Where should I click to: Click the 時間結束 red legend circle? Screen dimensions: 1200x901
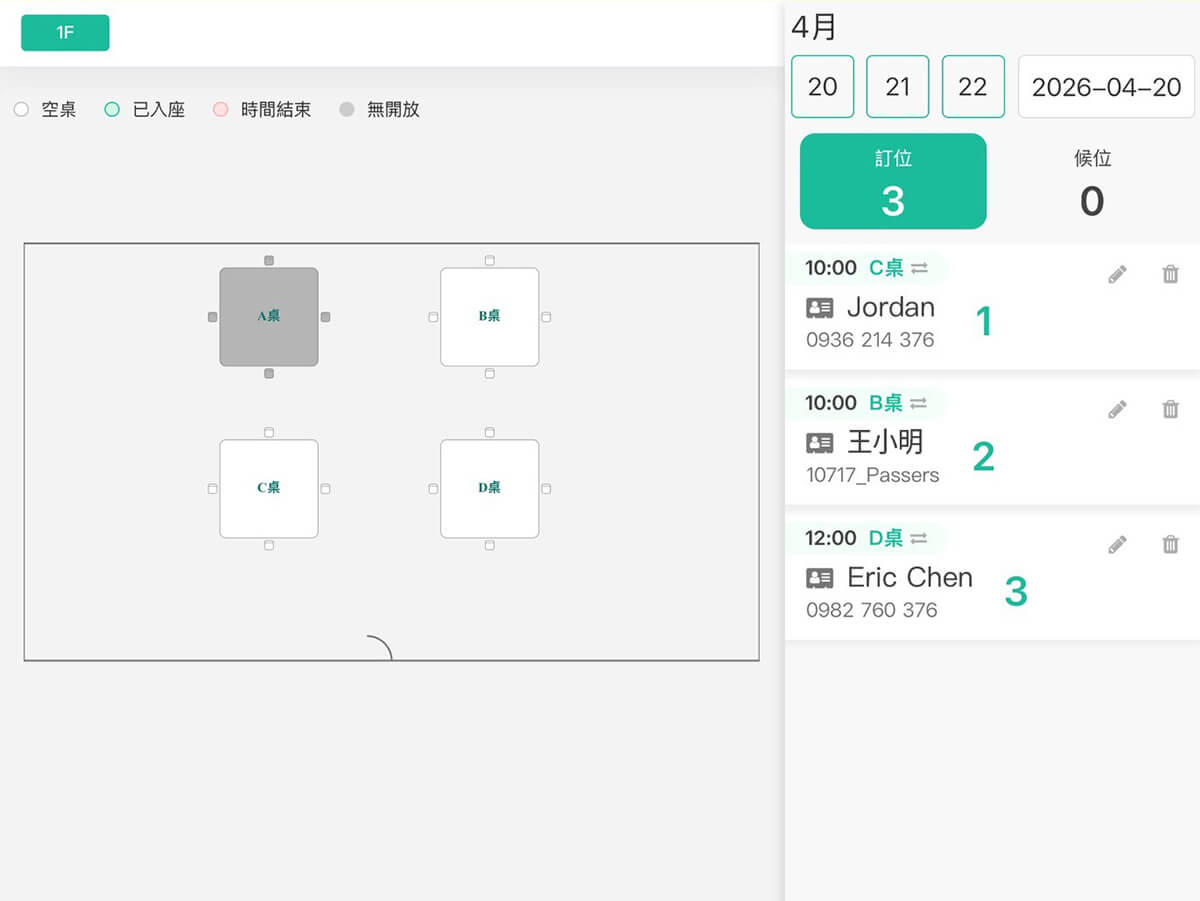(221, 110)
